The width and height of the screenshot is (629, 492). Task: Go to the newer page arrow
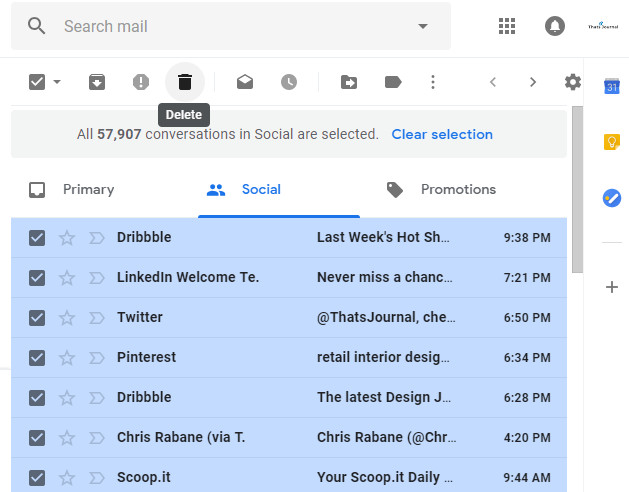point(493,82)
